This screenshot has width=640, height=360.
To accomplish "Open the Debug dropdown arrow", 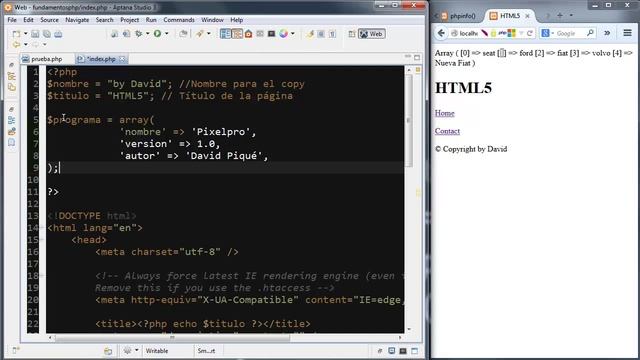I will pyautogui.click(x=147, y=34).
